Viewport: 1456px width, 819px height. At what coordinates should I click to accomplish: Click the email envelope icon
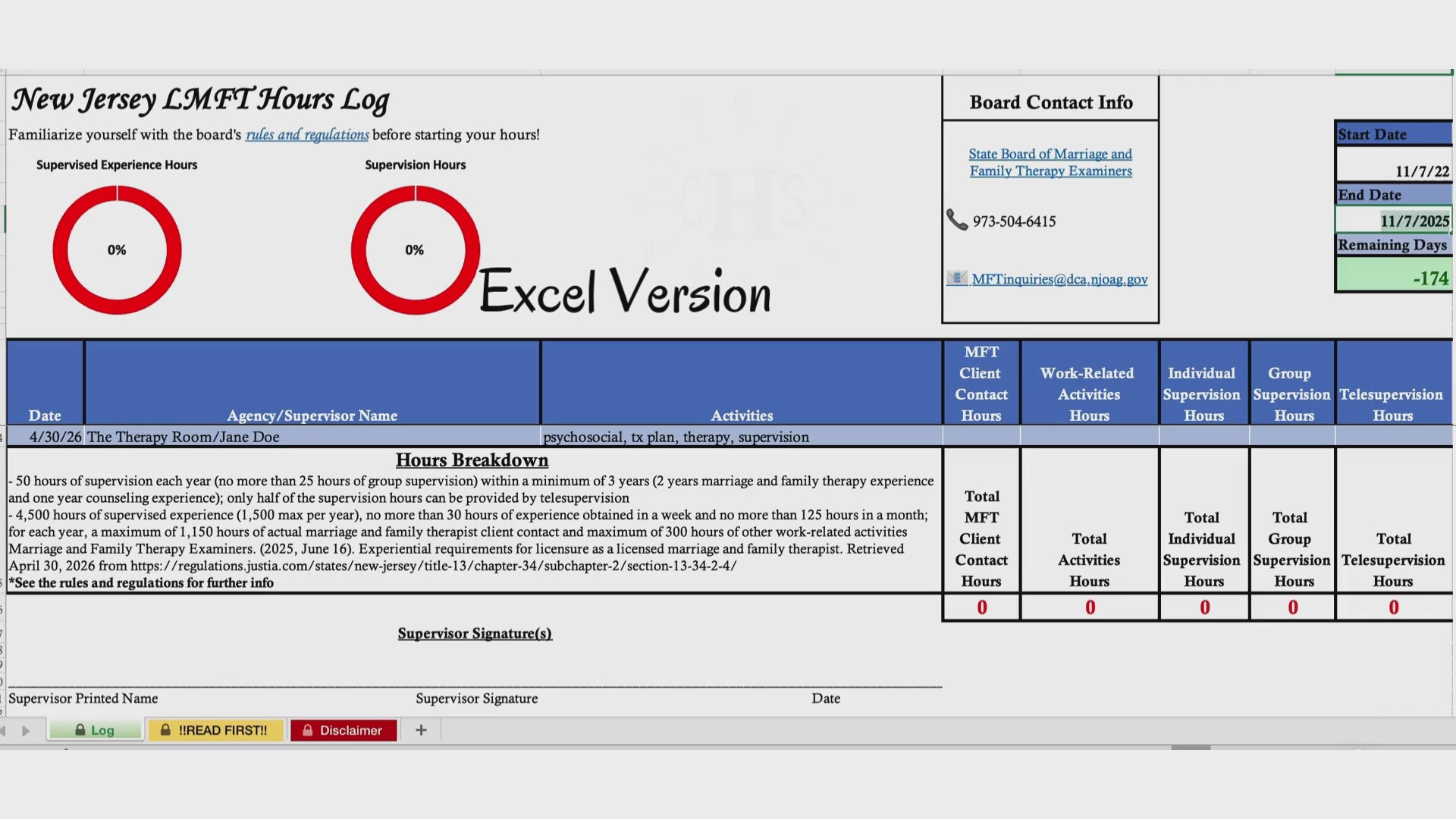pos(957,278)
